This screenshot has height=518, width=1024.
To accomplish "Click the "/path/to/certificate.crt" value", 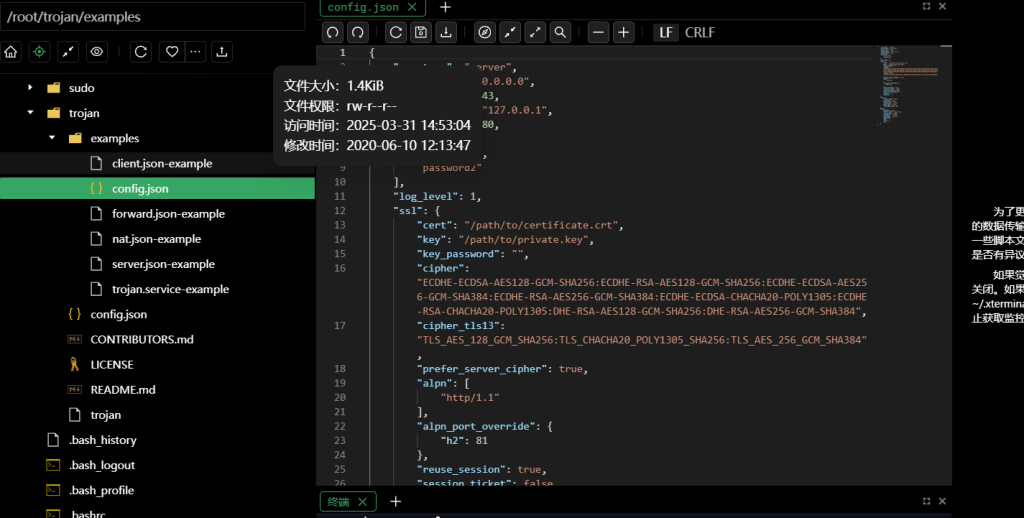I will coord(541,225).
